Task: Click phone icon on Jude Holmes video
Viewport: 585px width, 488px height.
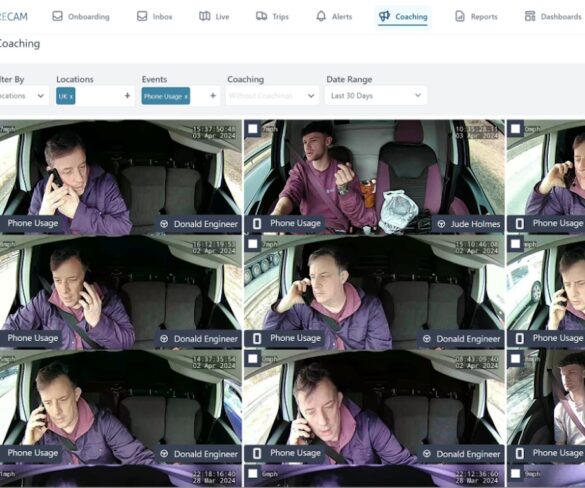Action: tap(257, 223)
